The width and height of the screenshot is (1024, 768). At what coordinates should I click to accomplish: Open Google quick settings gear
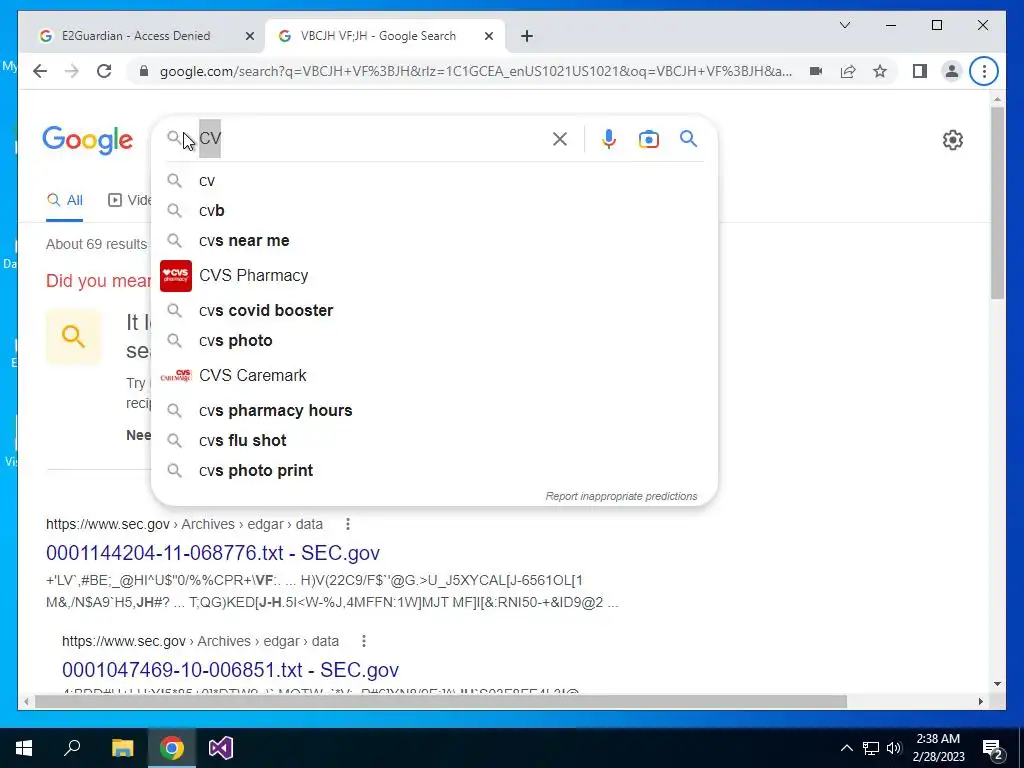tap(953, 140)
